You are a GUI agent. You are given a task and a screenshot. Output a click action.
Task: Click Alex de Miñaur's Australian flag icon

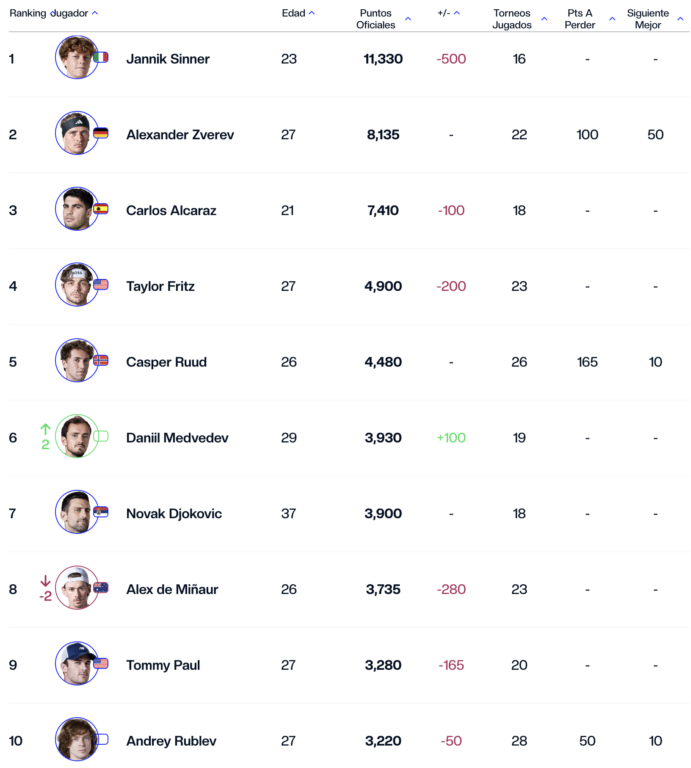(x=100, y=588)
